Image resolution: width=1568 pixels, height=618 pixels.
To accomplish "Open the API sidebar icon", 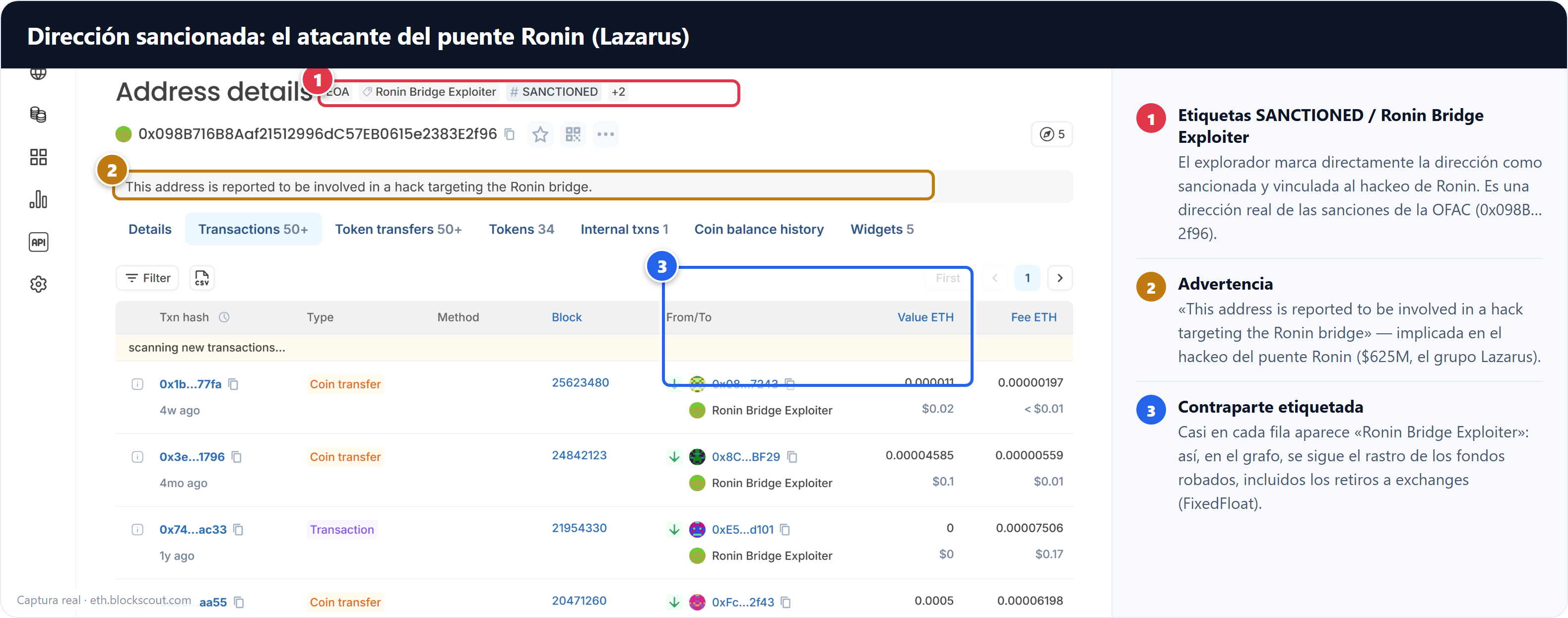I will coord(38,242).
